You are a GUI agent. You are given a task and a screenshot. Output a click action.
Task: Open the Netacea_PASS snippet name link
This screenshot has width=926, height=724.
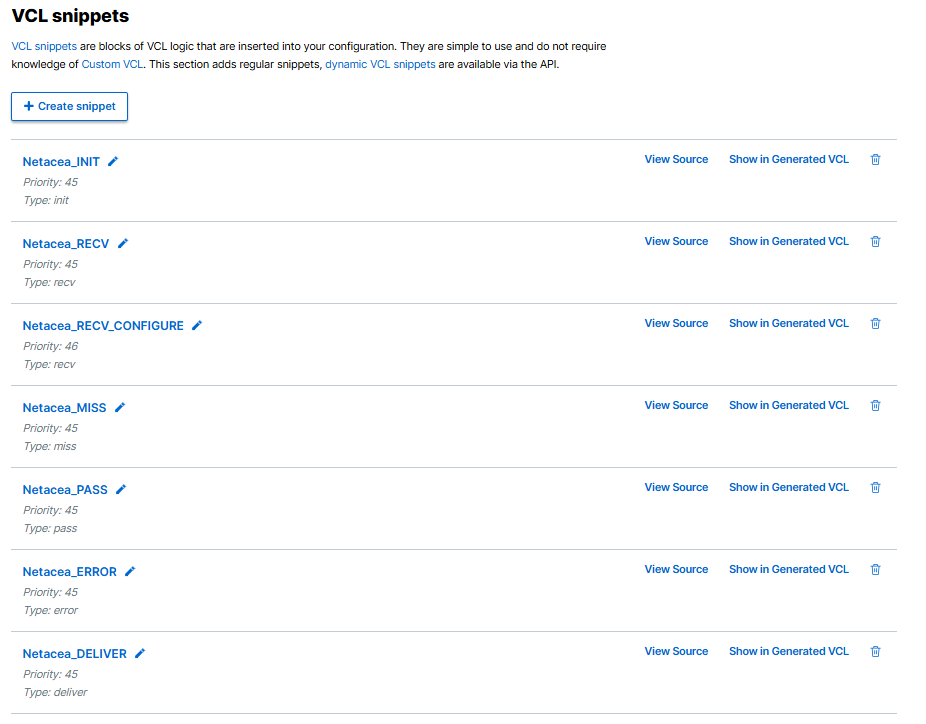(x=65, y=490)
